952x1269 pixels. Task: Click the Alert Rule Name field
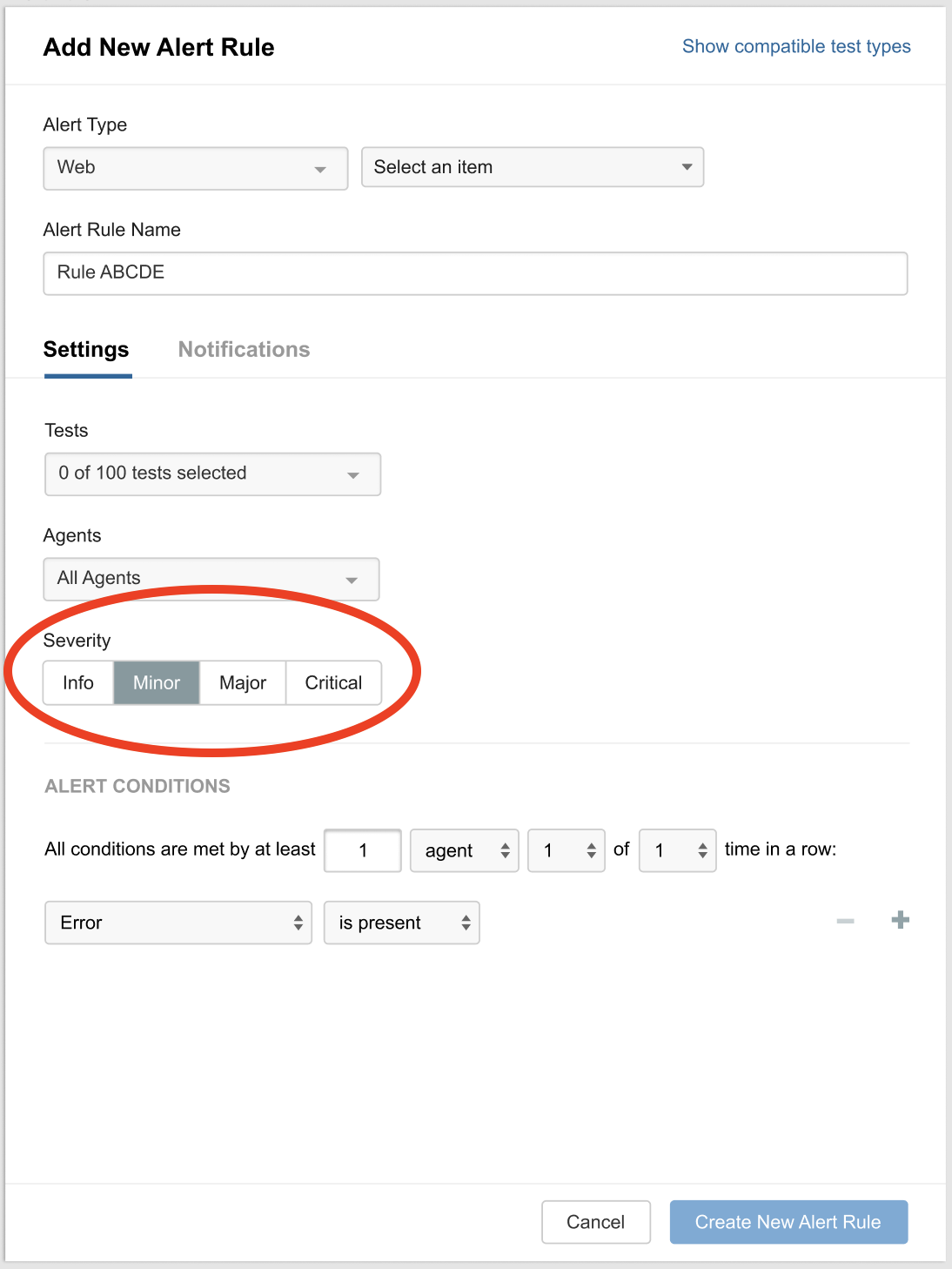pyautogui.click(x=475, y=273)
